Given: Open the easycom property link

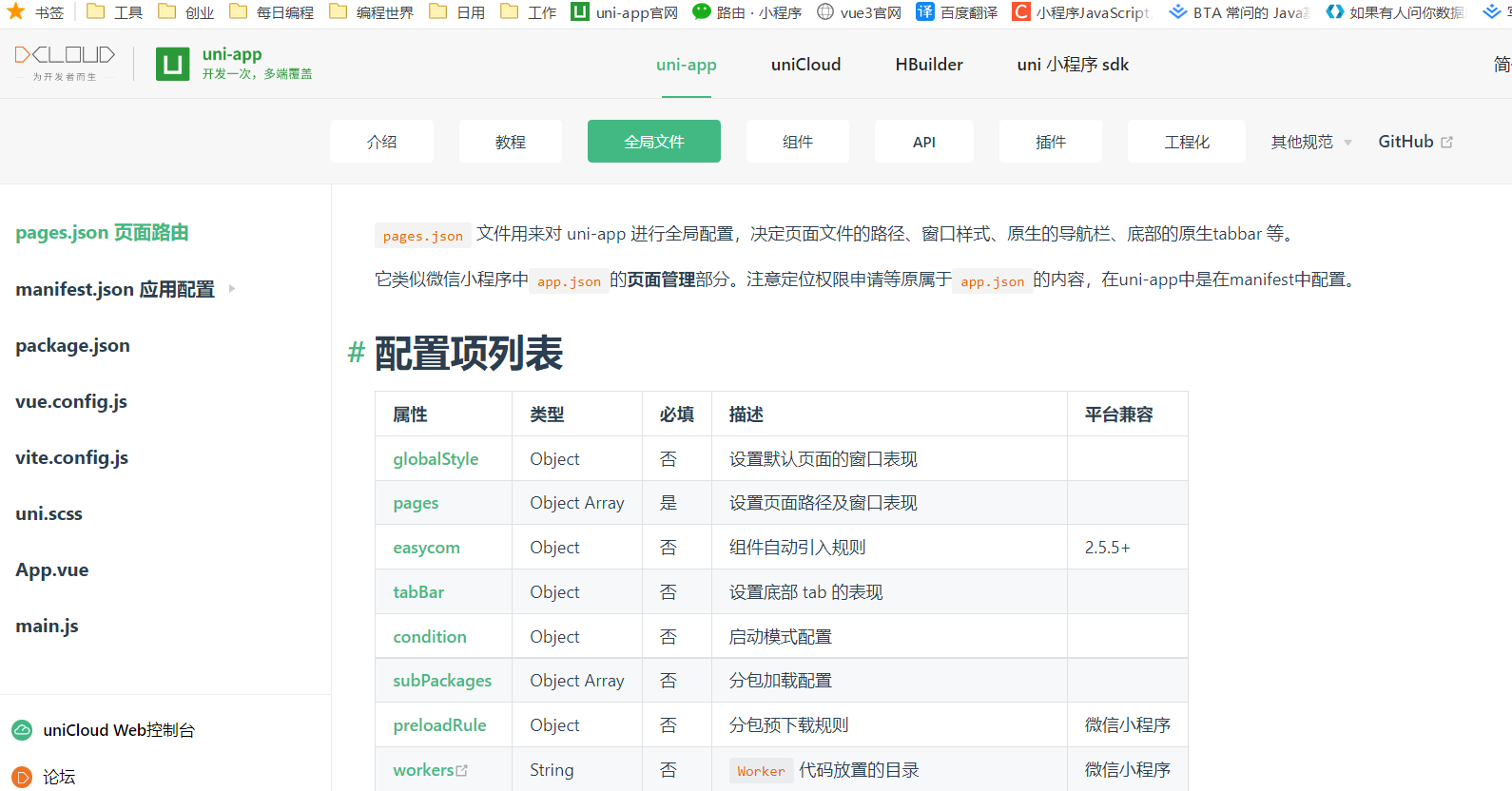Looking at the screenshot, I should coord(426,548).
